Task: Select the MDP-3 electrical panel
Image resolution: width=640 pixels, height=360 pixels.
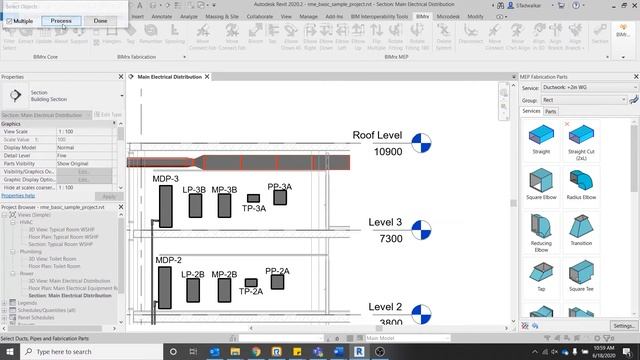Action: pos(166,206)
